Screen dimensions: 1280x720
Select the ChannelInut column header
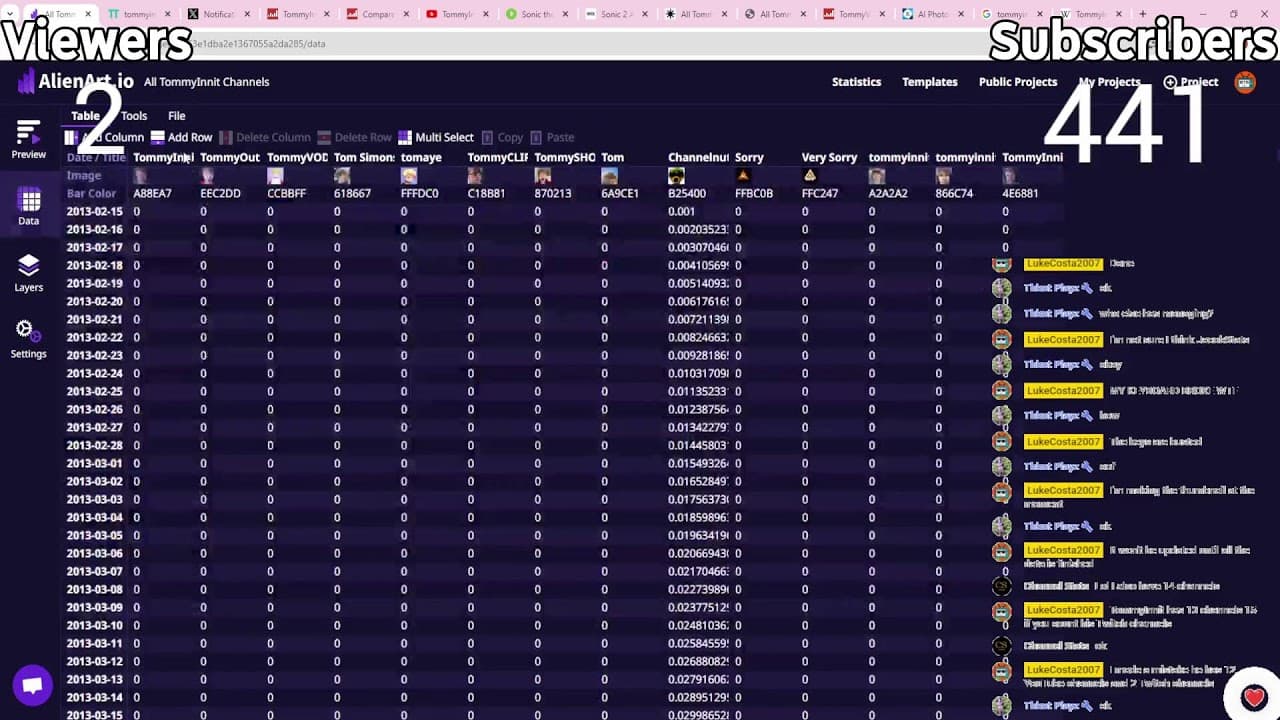coord(699,158)
